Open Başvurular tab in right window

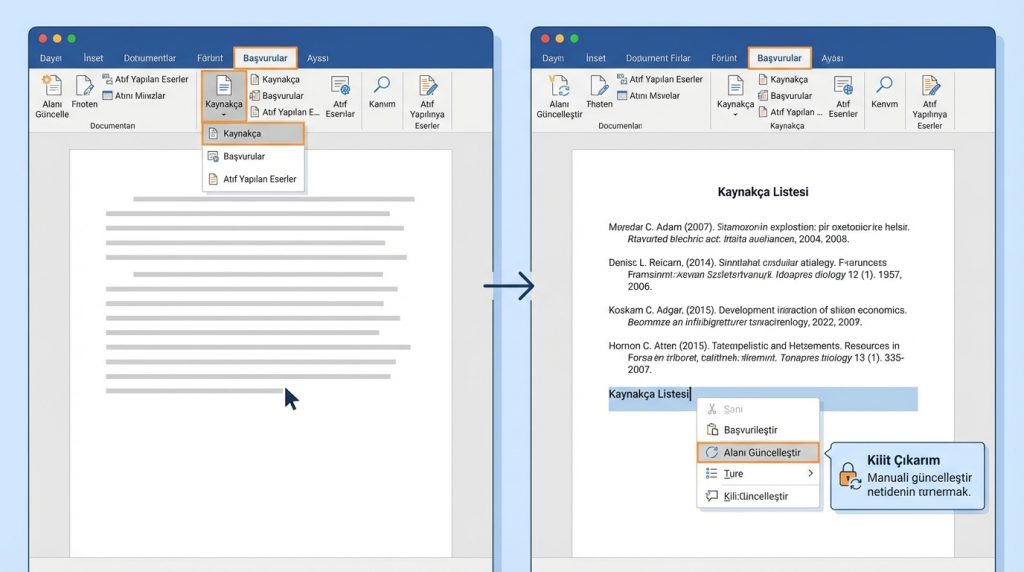click(780, 58)
